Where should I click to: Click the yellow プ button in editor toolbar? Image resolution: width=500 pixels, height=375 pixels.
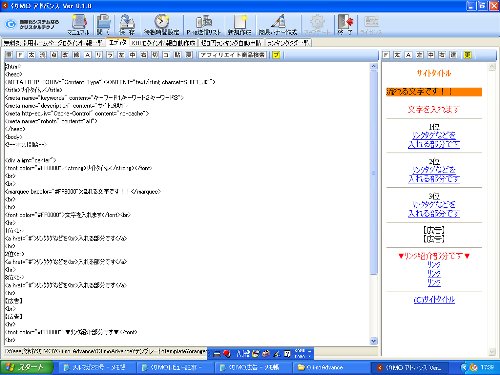(276, 55)
